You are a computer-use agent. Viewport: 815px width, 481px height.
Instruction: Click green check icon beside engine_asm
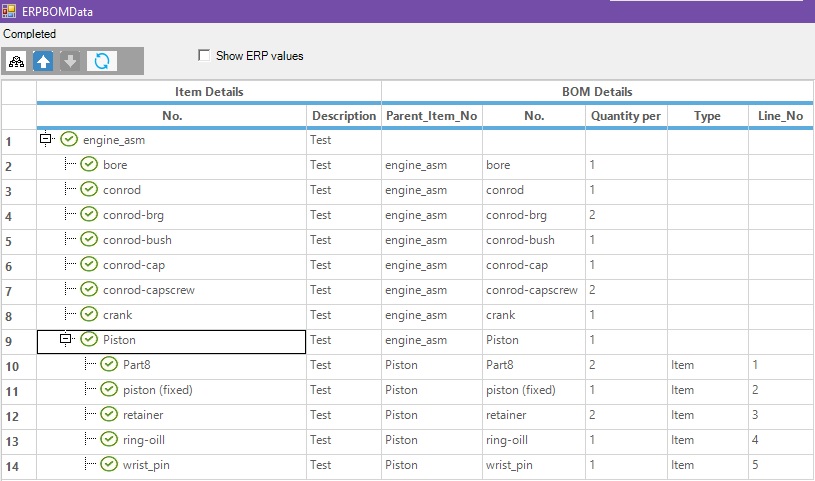(69, 139)
